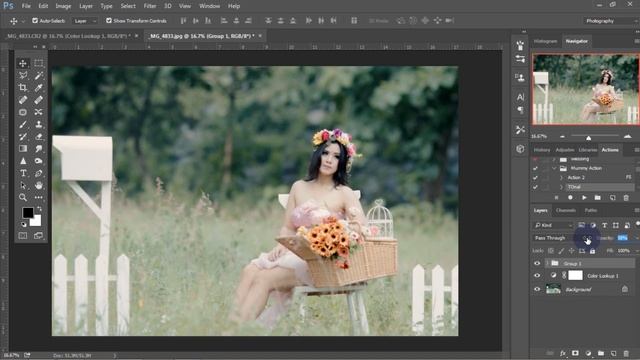Screen dimensions: 640x360
Task: Select the Sharpen triangle tool
Action: click(x=23, y=161)
